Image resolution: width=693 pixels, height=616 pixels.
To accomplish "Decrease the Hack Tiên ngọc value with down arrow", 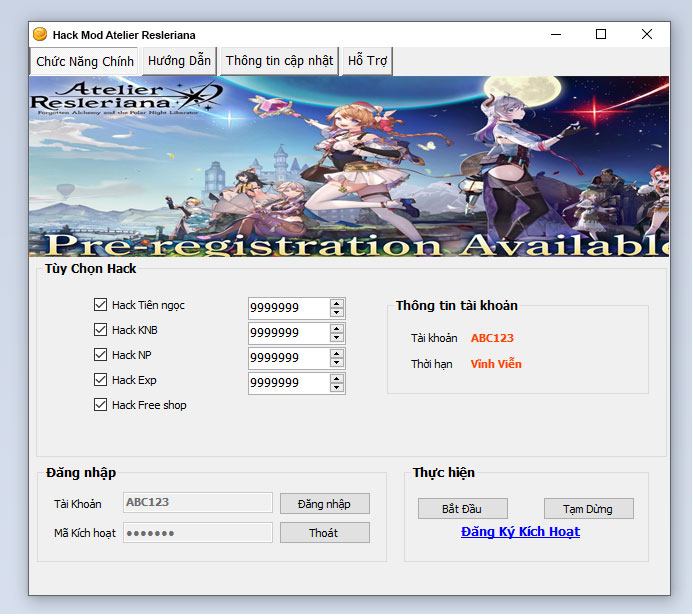I will pos(337,312).
